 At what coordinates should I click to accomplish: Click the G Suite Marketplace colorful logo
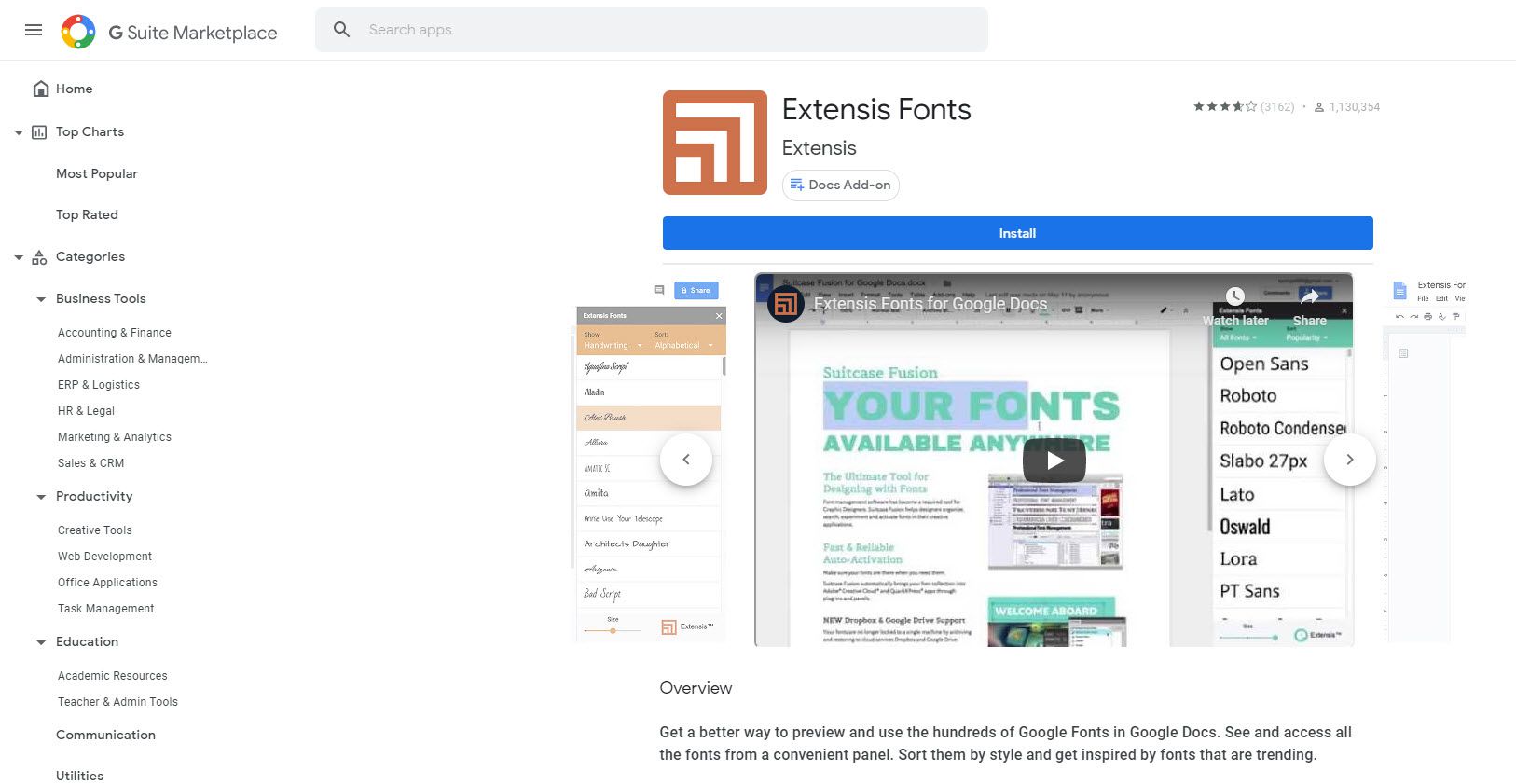coord(78,32)
